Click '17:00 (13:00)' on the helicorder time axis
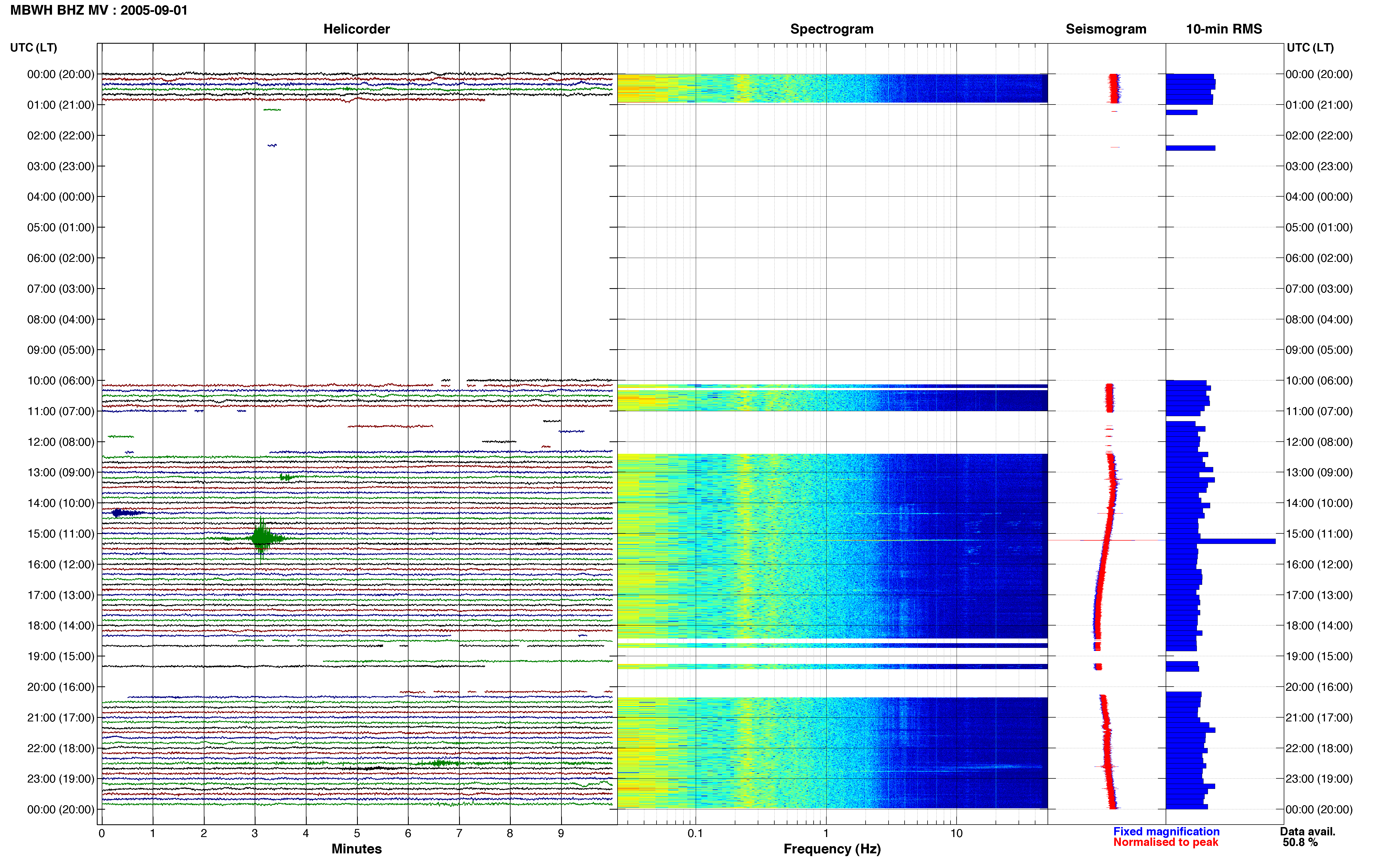The image size is (1388, 868). (x=61, y=595)
